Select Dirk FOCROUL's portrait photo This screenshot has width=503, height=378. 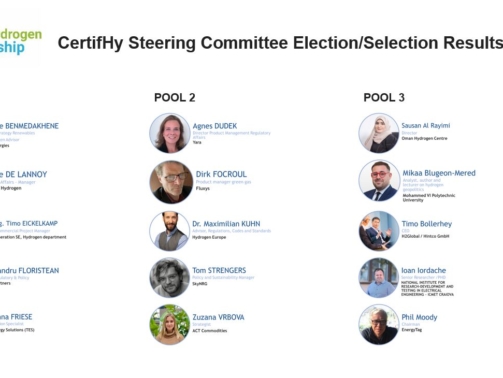[x=171, y=182]
